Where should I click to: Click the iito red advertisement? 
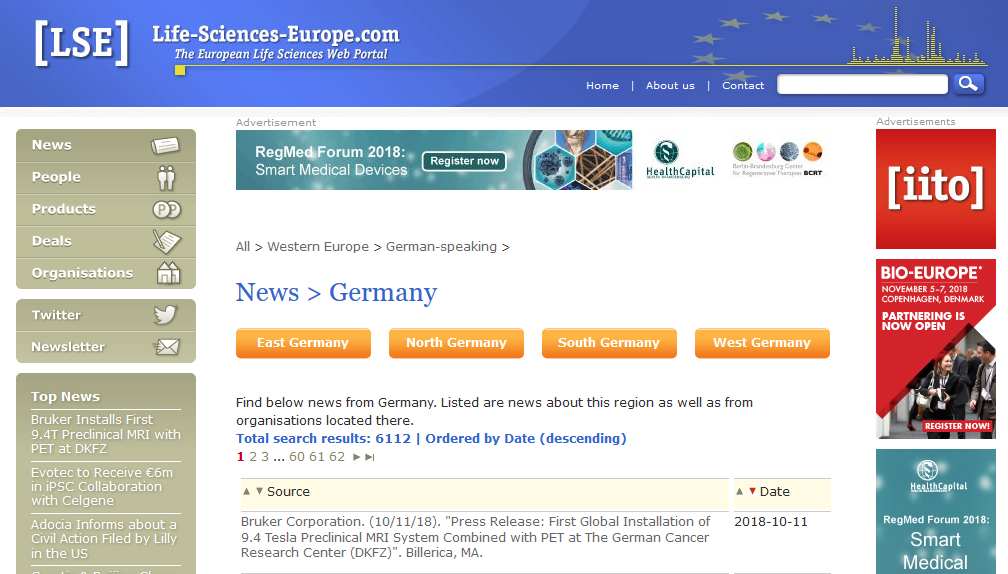pos(935,189)
